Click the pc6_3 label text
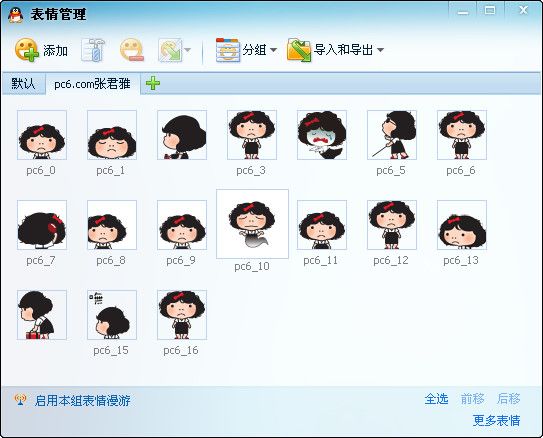Image resolution: width=543 pixels, height=438 pixels. pos(251,171)
